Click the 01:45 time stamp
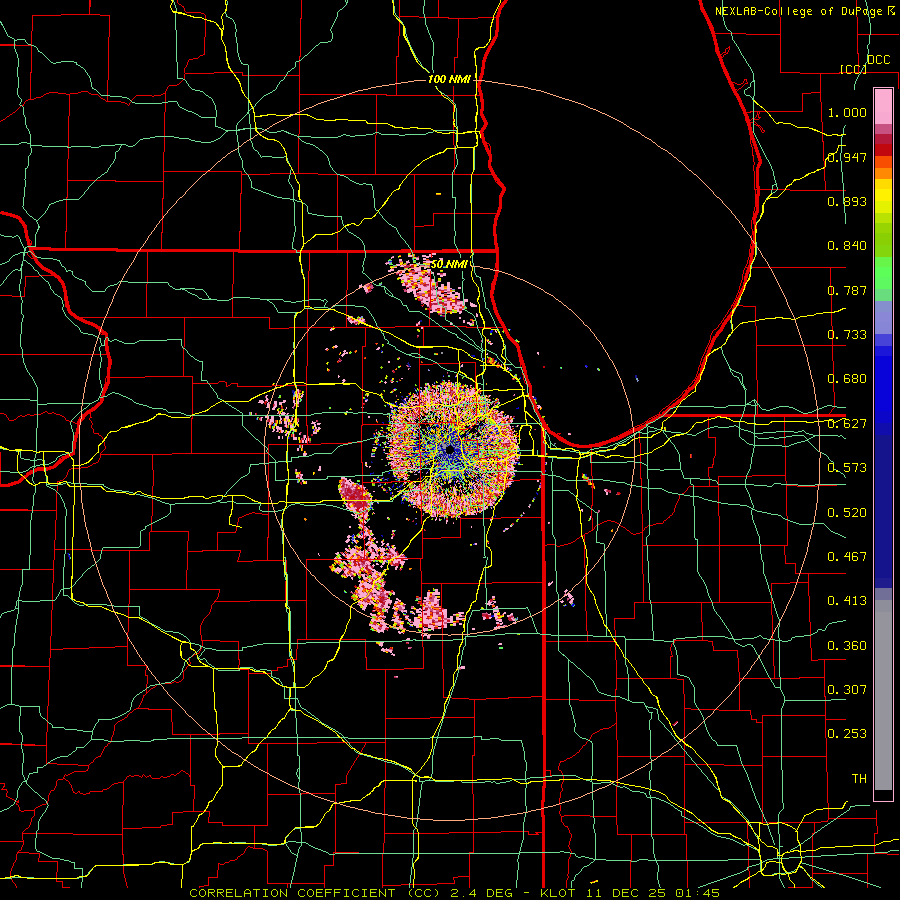The width and height of the screenshot is (900, 900). 697,893
